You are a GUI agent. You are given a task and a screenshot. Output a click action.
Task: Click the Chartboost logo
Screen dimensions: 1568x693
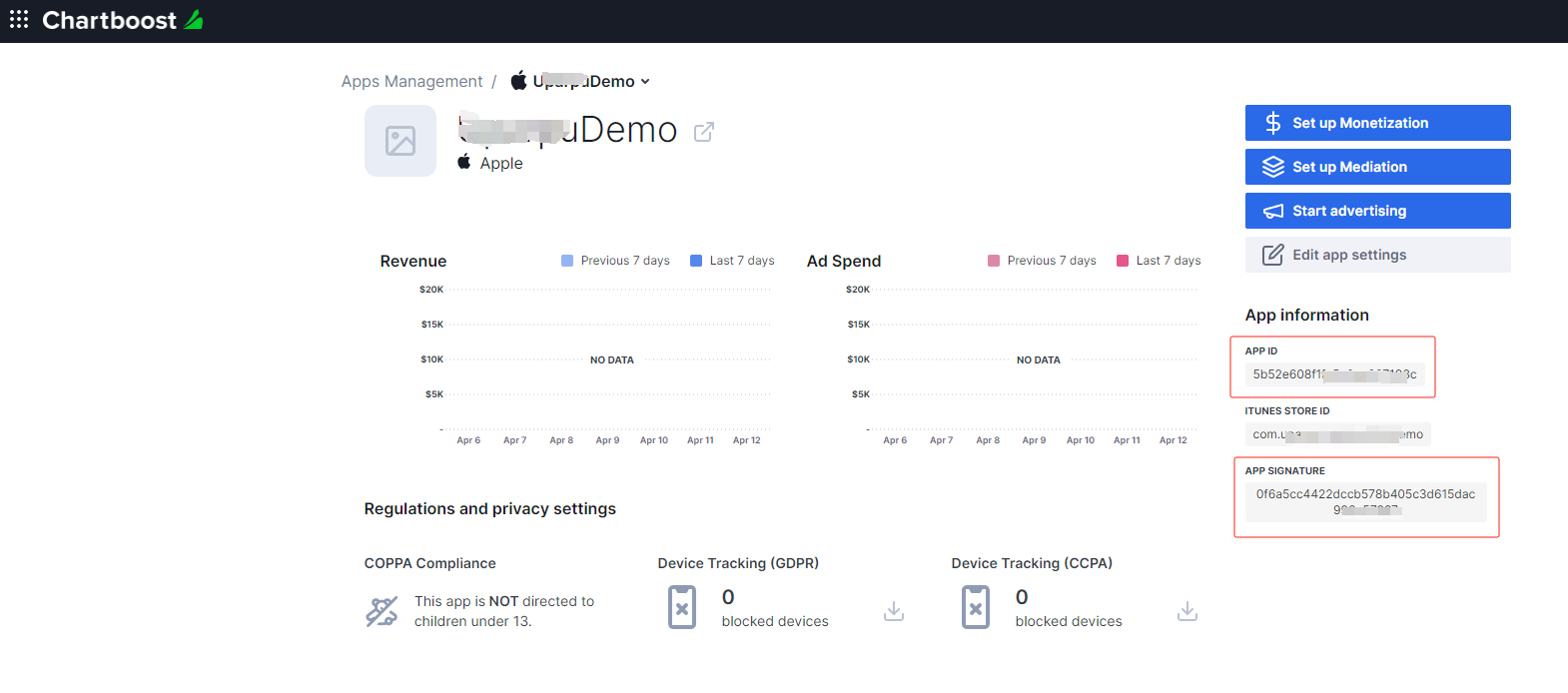[122, 20]
